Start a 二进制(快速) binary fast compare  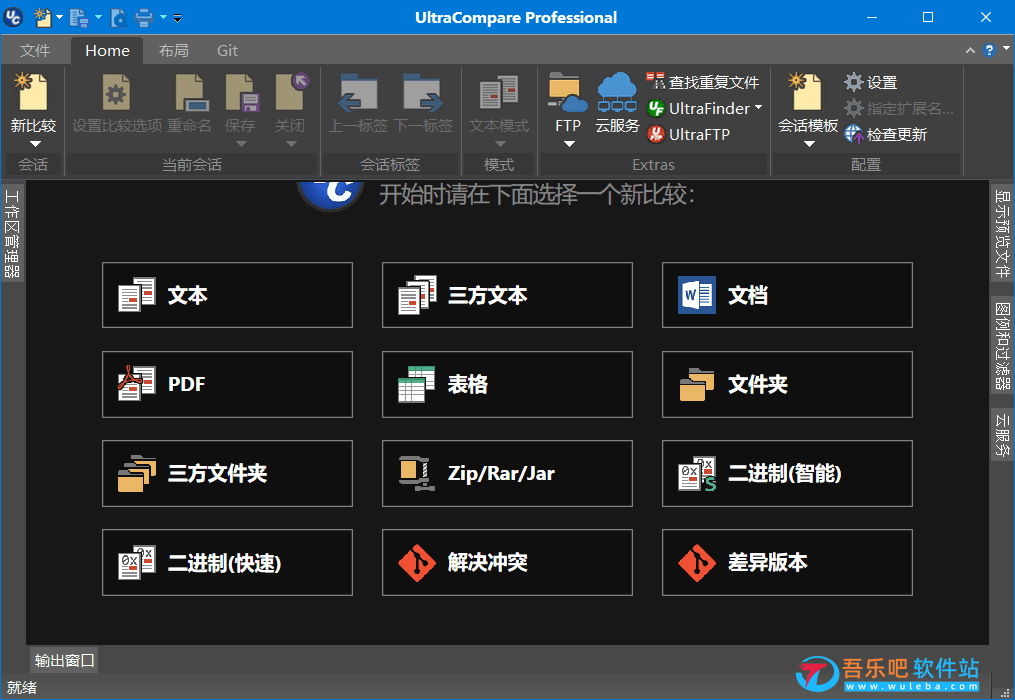[x=227, y=562]
